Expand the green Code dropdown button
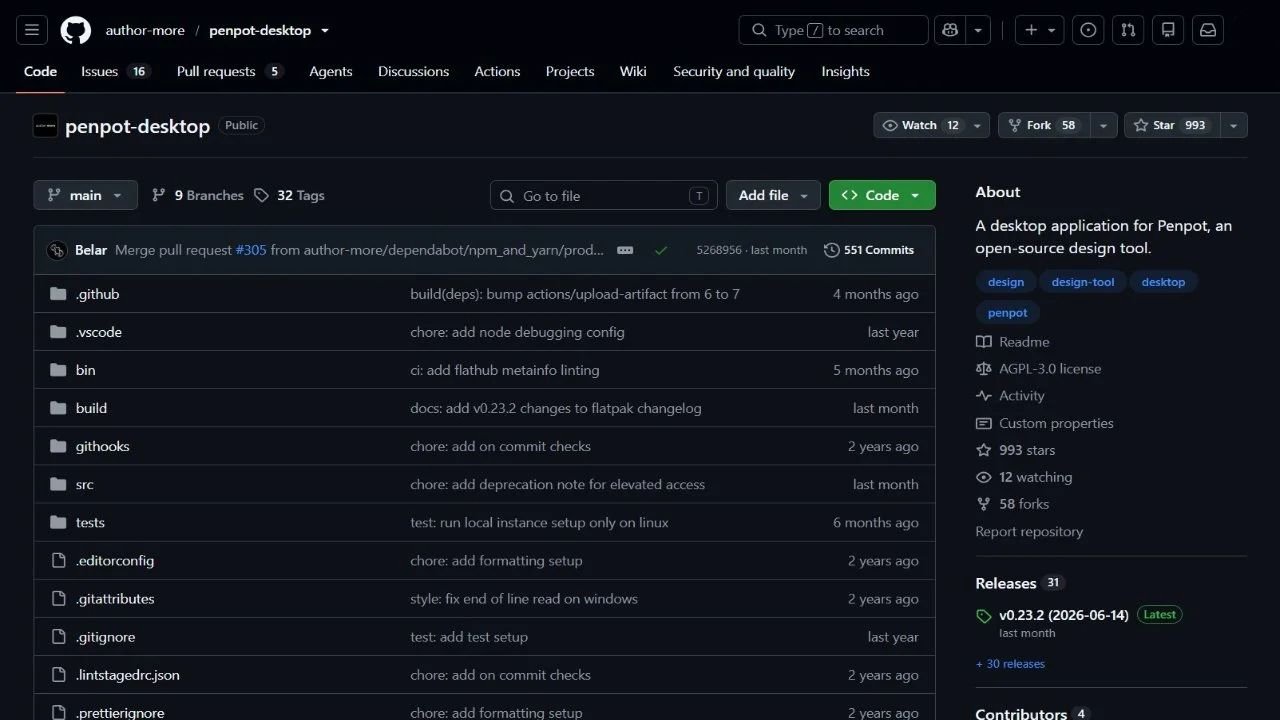Screen dimensions: 1280x720 pos(882,195)
